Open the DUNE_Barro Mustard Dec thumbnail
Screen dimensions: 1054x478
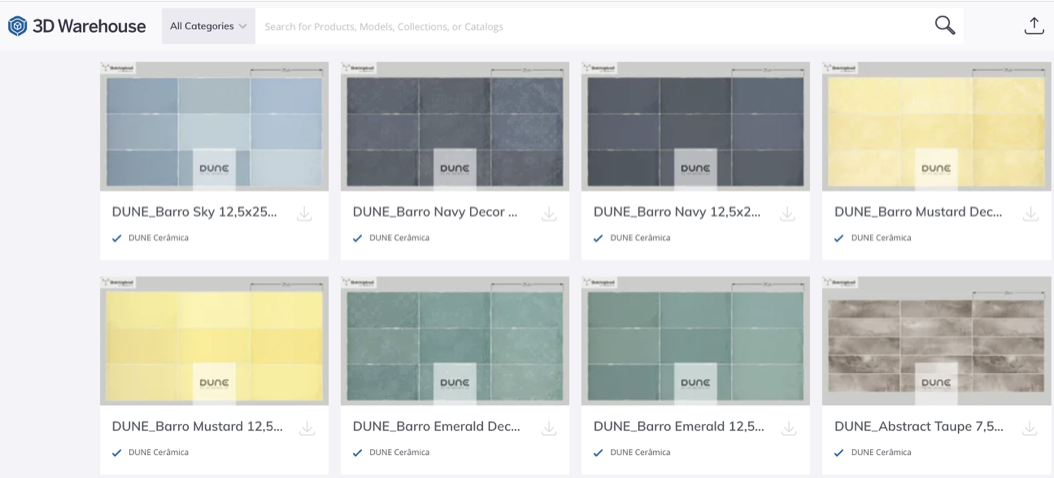(936, 126)
